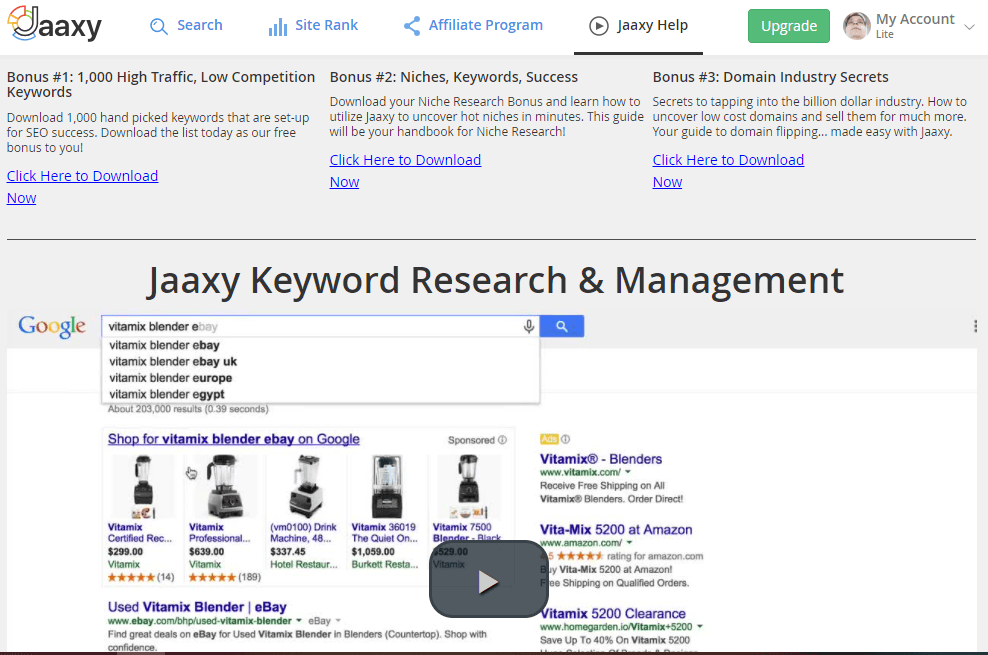The height and width of the screenshot is (655, 988).
Task: Click the green Upgrade button
Action: 789,26
